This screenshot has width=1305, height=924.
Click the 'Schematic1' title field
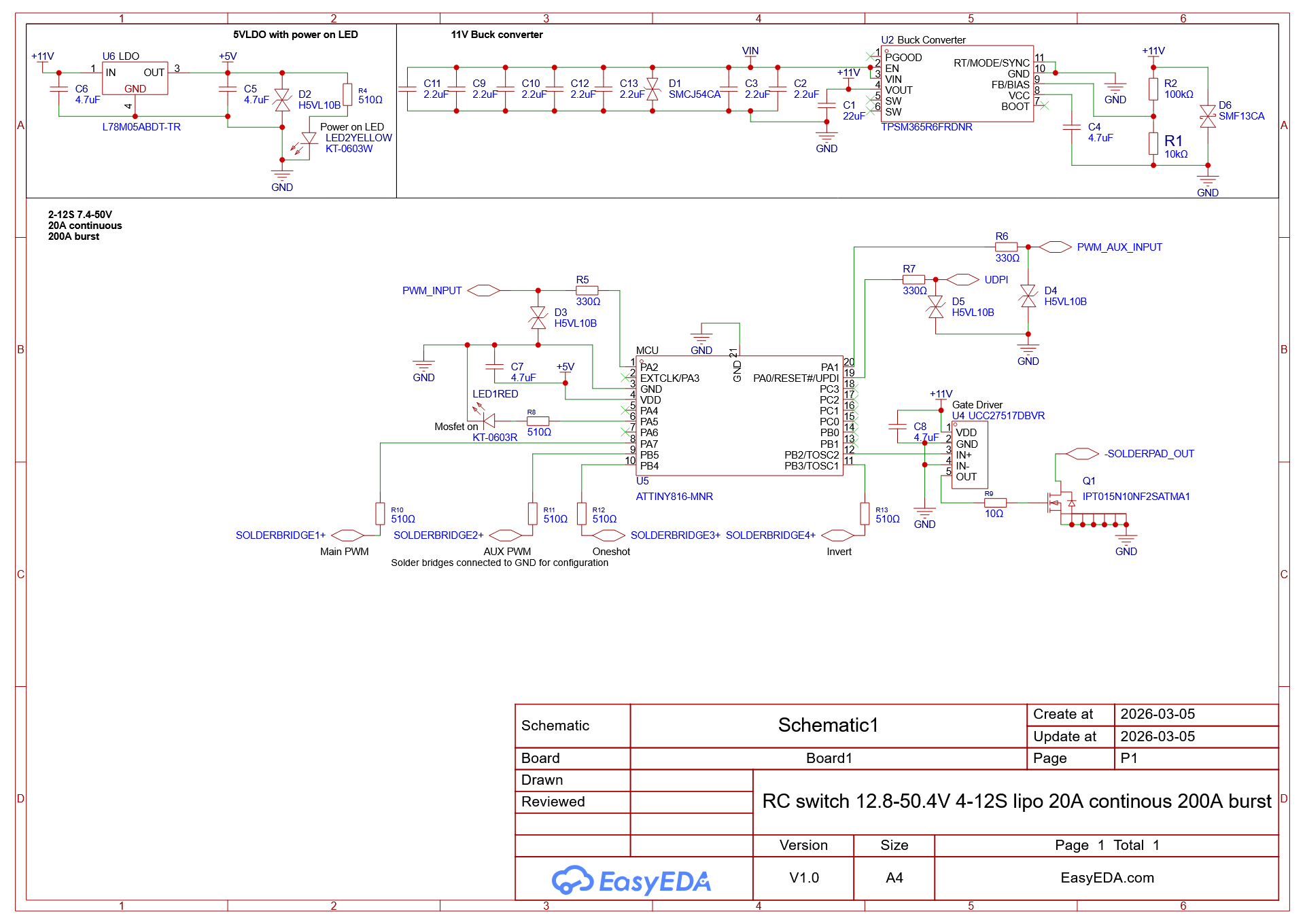pyautogui.click(x=828, y=725)
